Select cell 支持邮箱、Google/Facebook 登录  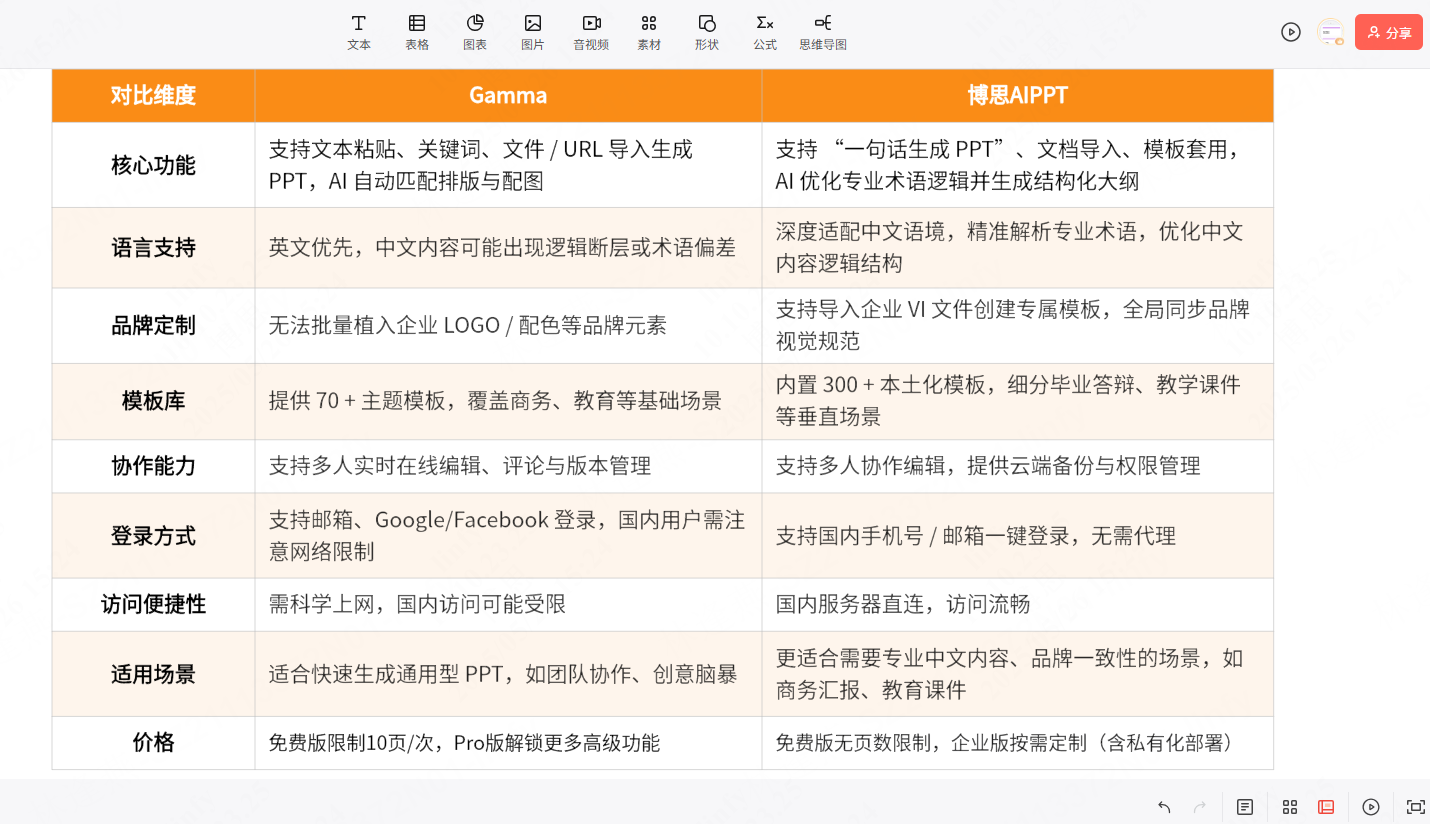point(508,535)
